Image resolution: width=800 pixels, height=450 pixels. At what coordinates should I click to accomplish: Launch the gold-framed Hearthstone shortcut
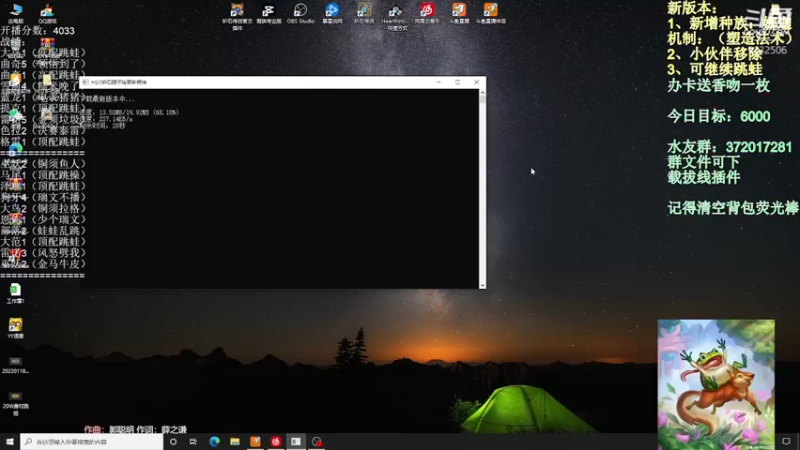point(364,13)
